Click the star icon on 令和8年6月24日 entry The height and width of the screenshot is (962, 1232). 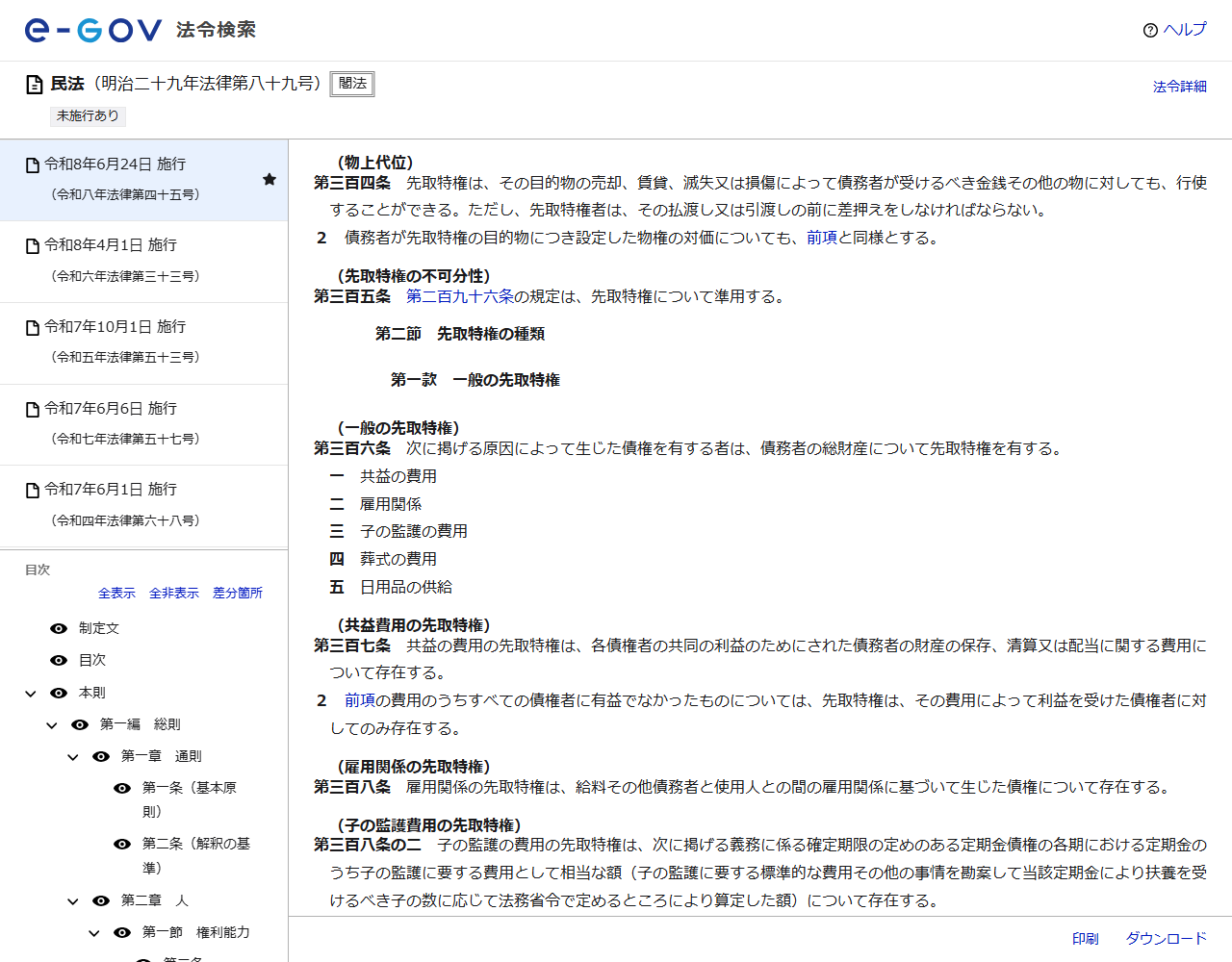pos(269,179)
